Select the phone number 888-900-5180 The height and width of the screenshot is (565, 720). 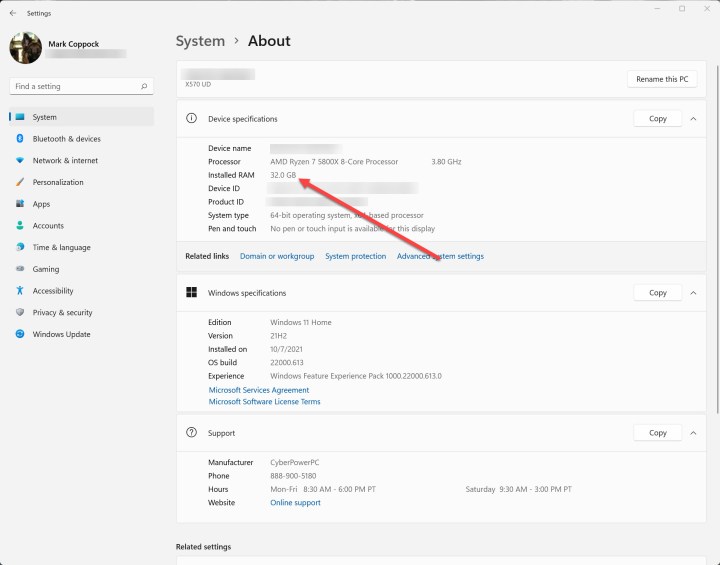point(293,476)
